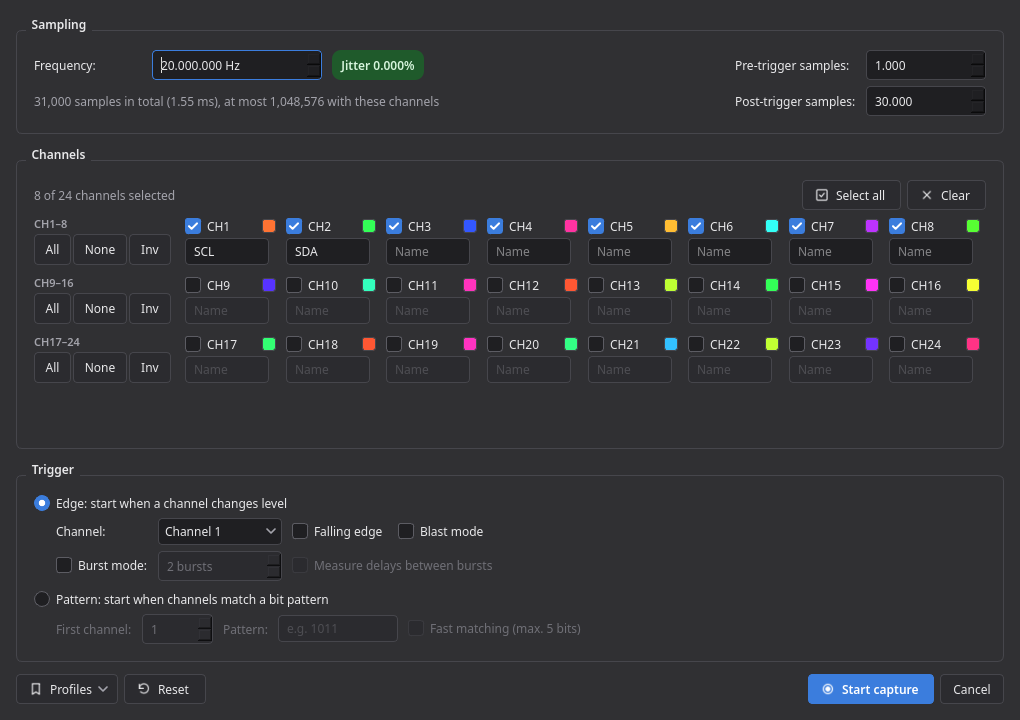Select the Pattern trigger radio button
Screen dimensions: 1020x720
click(x=42, y=599)
